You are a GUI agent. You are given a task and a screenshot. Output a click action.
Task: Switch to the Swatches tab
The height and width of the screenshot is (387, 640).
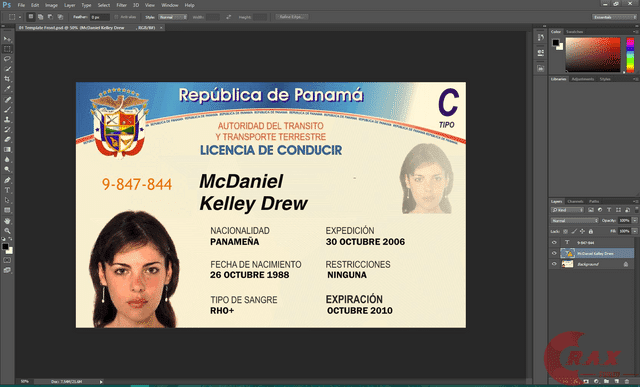[574, 31]
